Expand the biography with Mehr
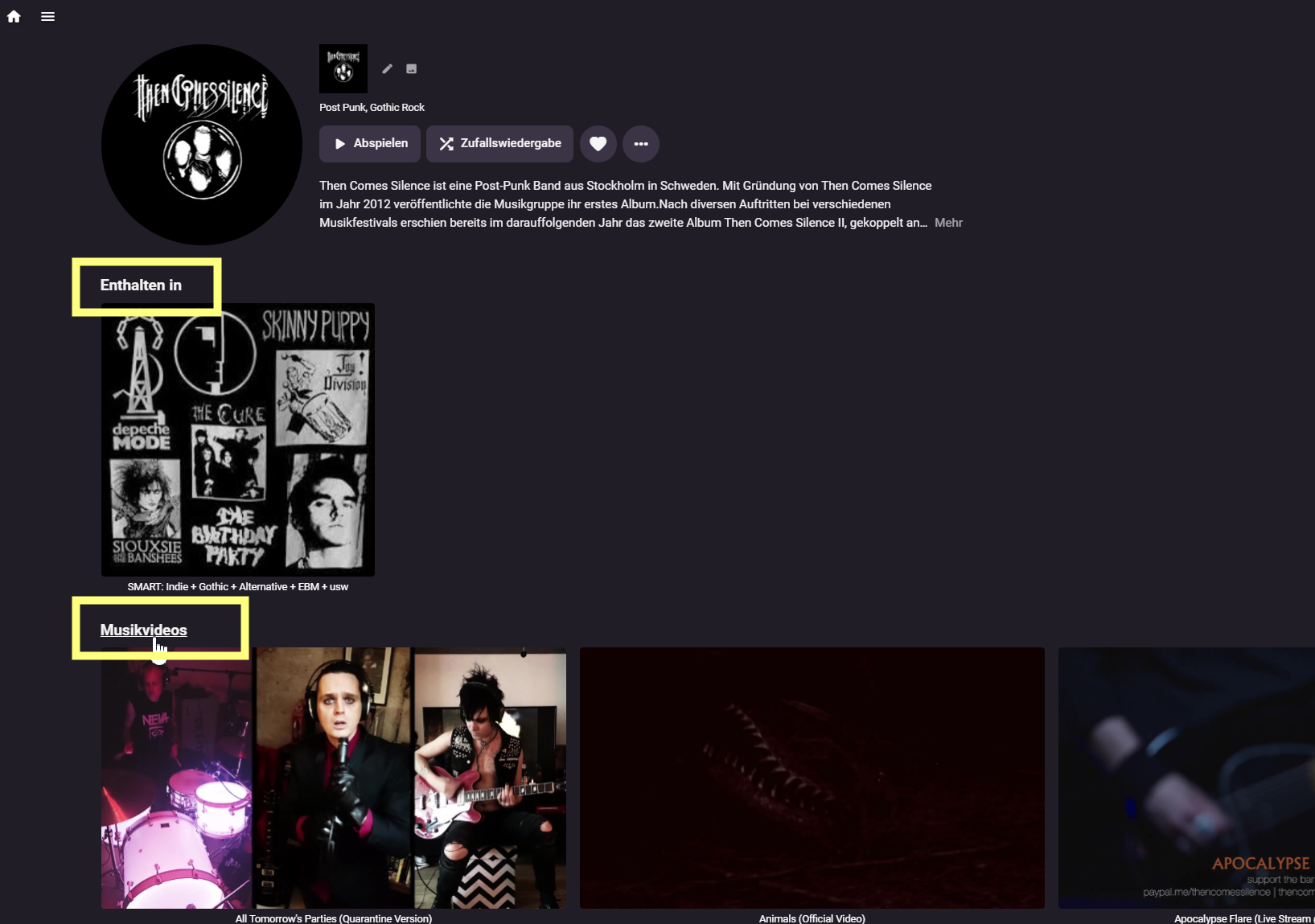 pos(949,223)
